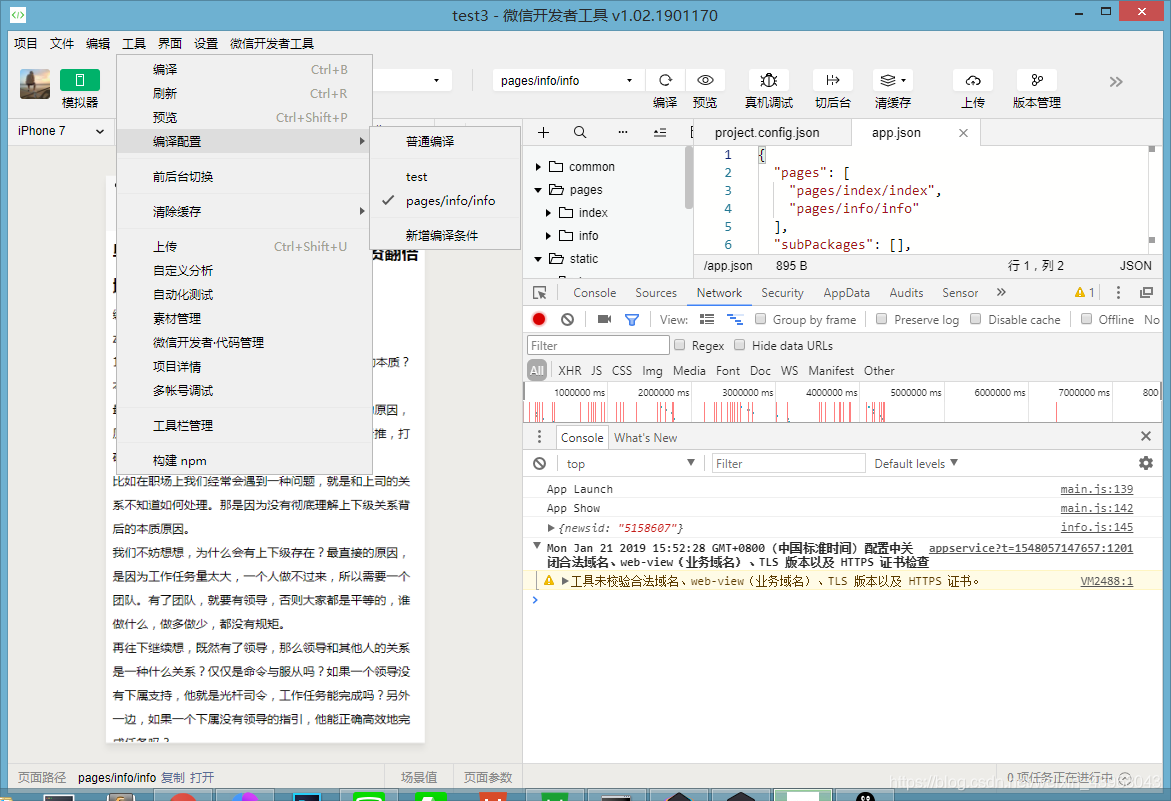
Task: Click the 复制 page path link
Action: pyautogui.click(x=173, y=778)
